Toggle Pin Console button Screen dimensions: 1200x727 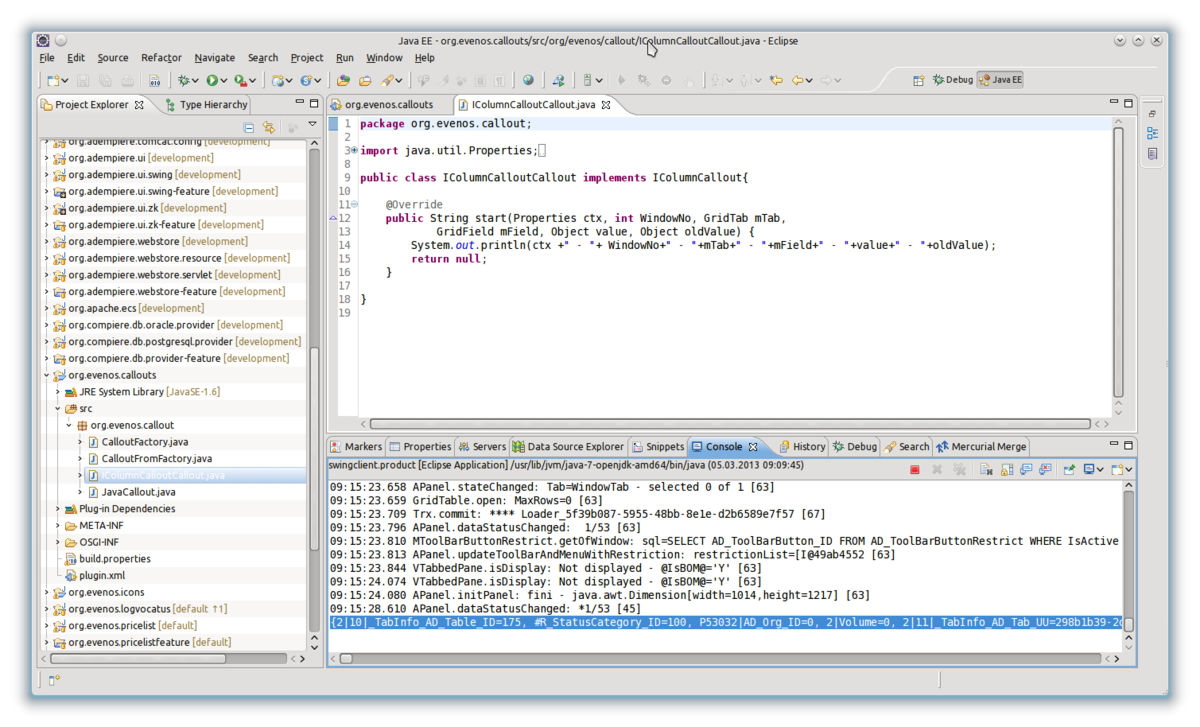pos(1069,469)
